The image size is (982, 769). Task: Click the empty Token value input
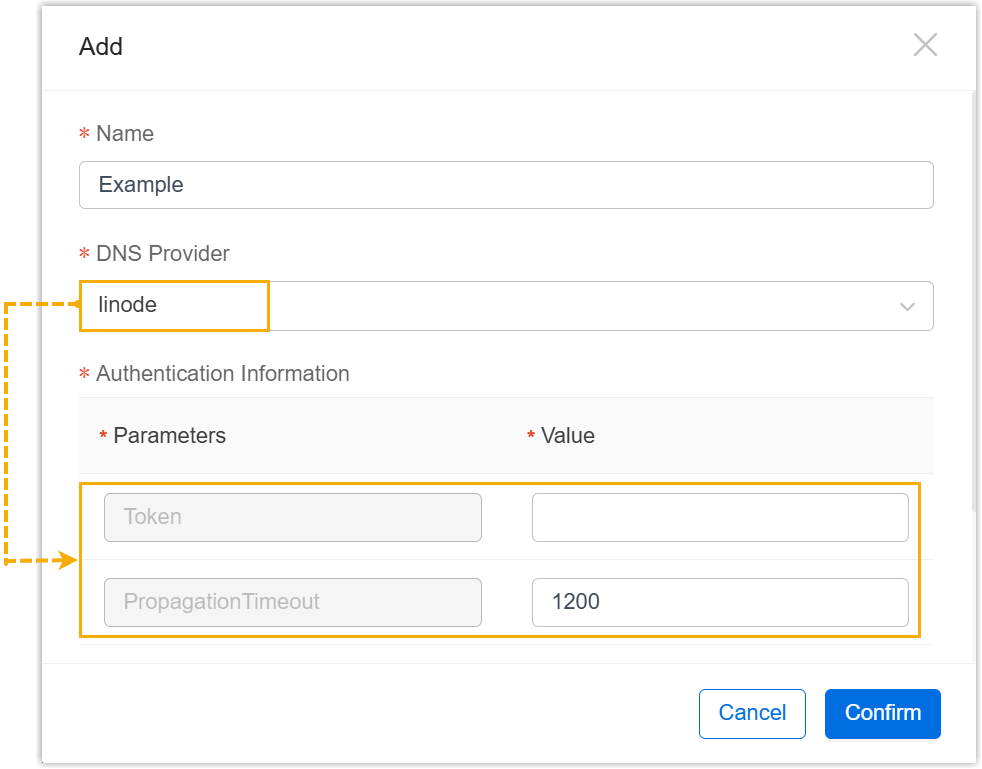coord(719,517)
